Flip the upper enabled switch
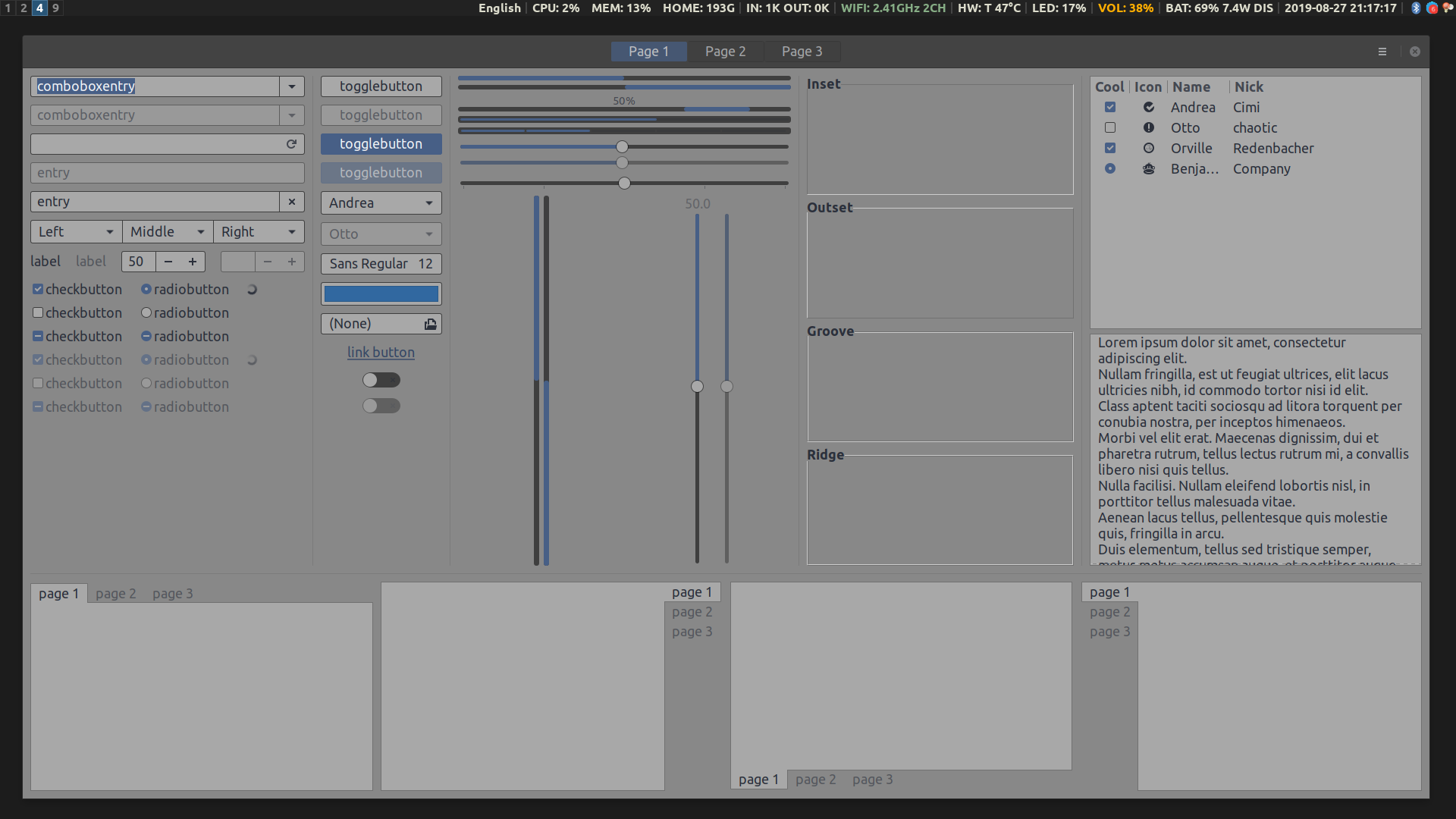 pyautogui.click(x=381, y=380)
